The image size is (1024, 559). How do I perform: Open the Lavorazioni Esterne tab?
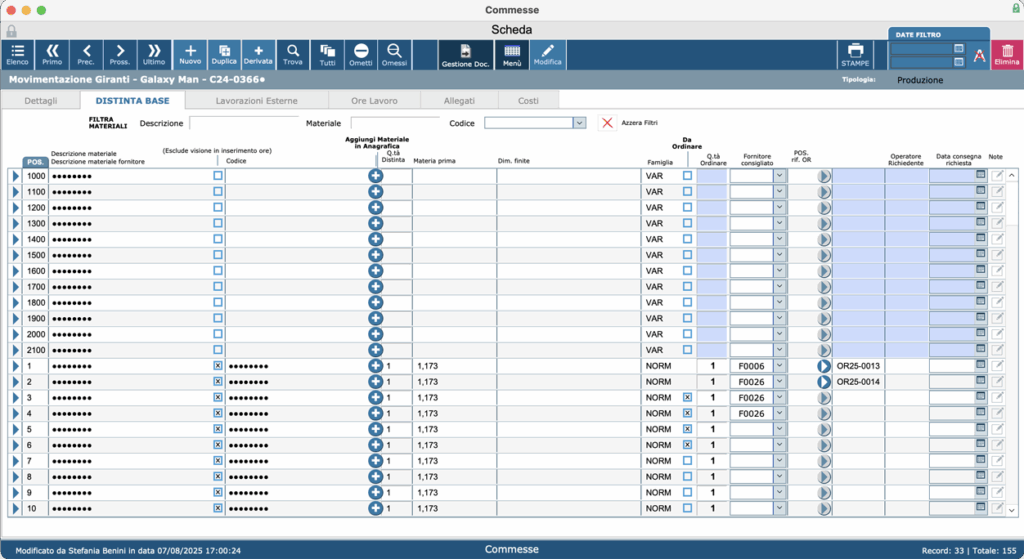pos(257,101)
